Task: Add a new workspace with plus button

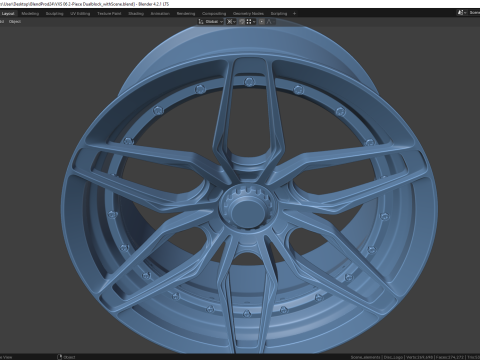Action: coord(294,14)
